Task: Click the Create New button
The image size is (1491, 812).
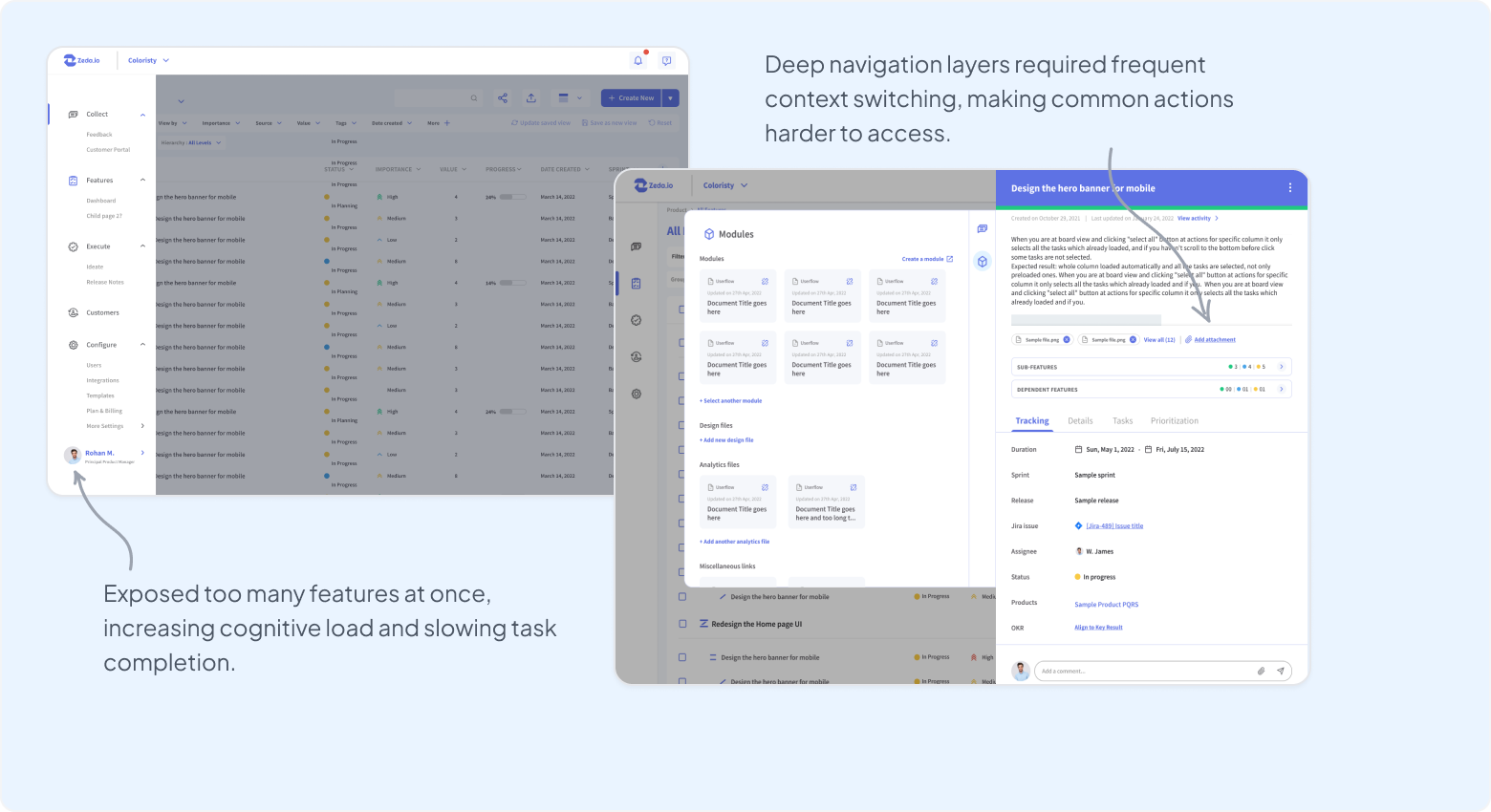Action: click(632, 97)
